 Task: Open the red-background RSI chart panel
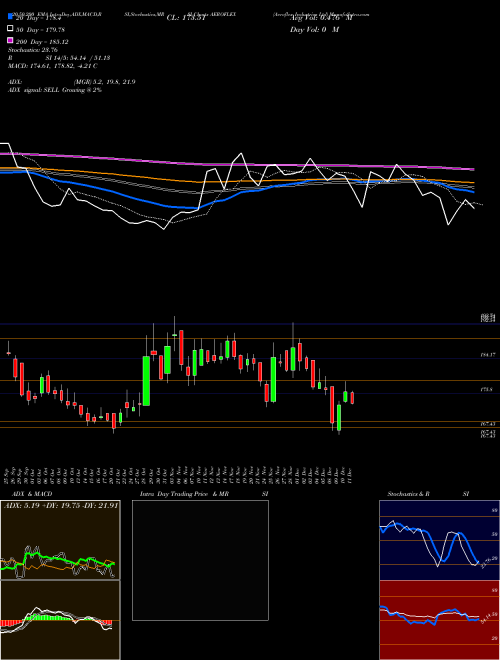pos(439,620)
